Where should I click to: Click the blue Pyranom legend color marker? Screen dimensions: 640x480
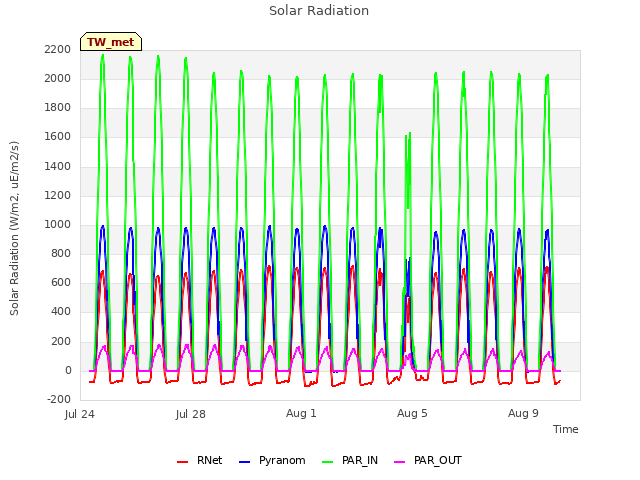coord(244,462)
